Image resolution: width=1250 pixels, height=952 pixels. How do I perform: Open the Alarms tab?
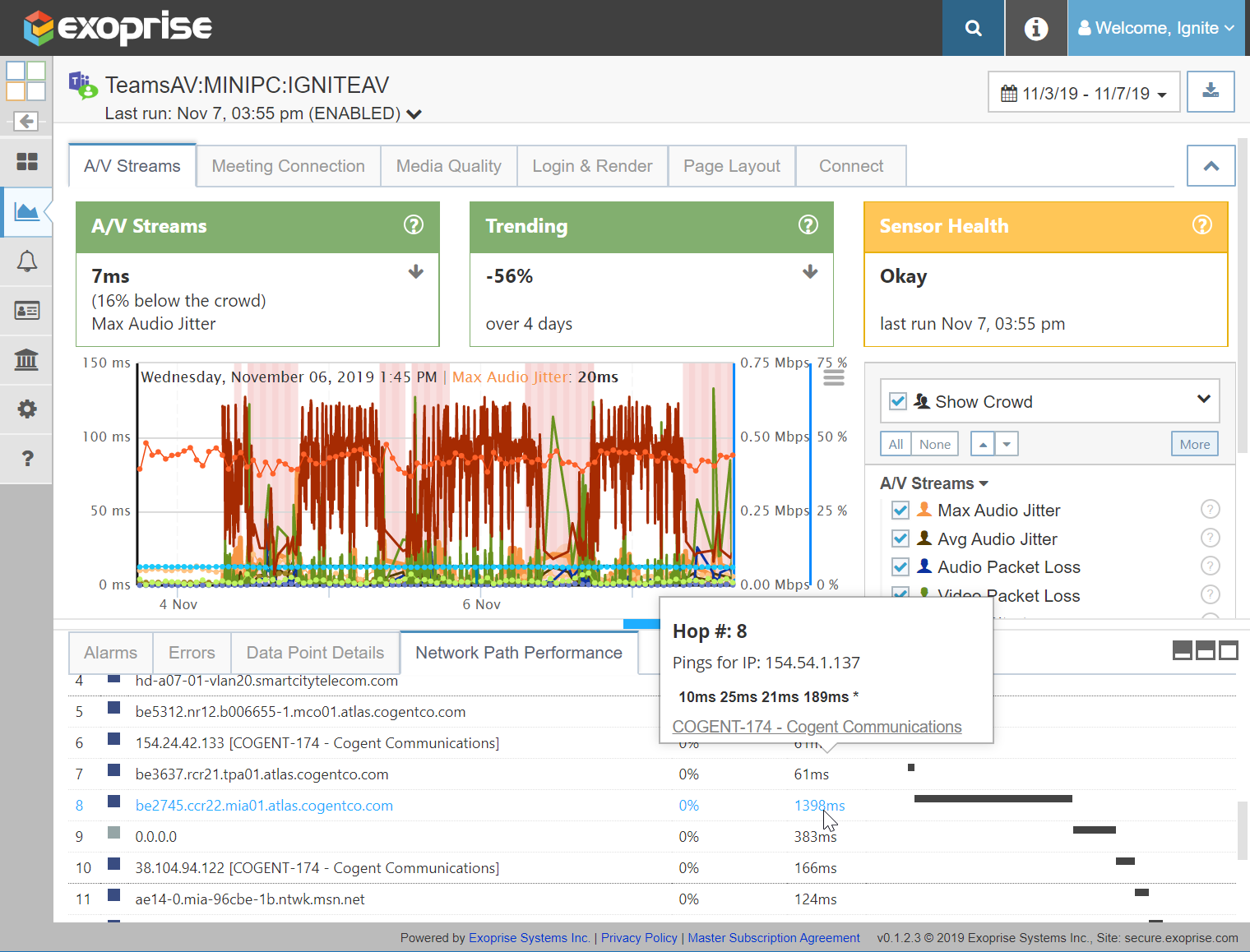(x=110, y=653)
